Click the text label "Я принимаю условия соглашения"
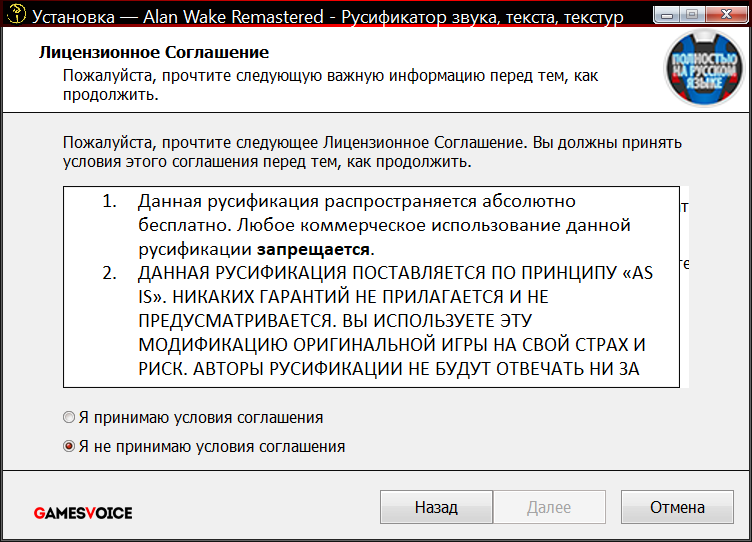The height and width of the screenshot is (542, 752). click(201, 417)
